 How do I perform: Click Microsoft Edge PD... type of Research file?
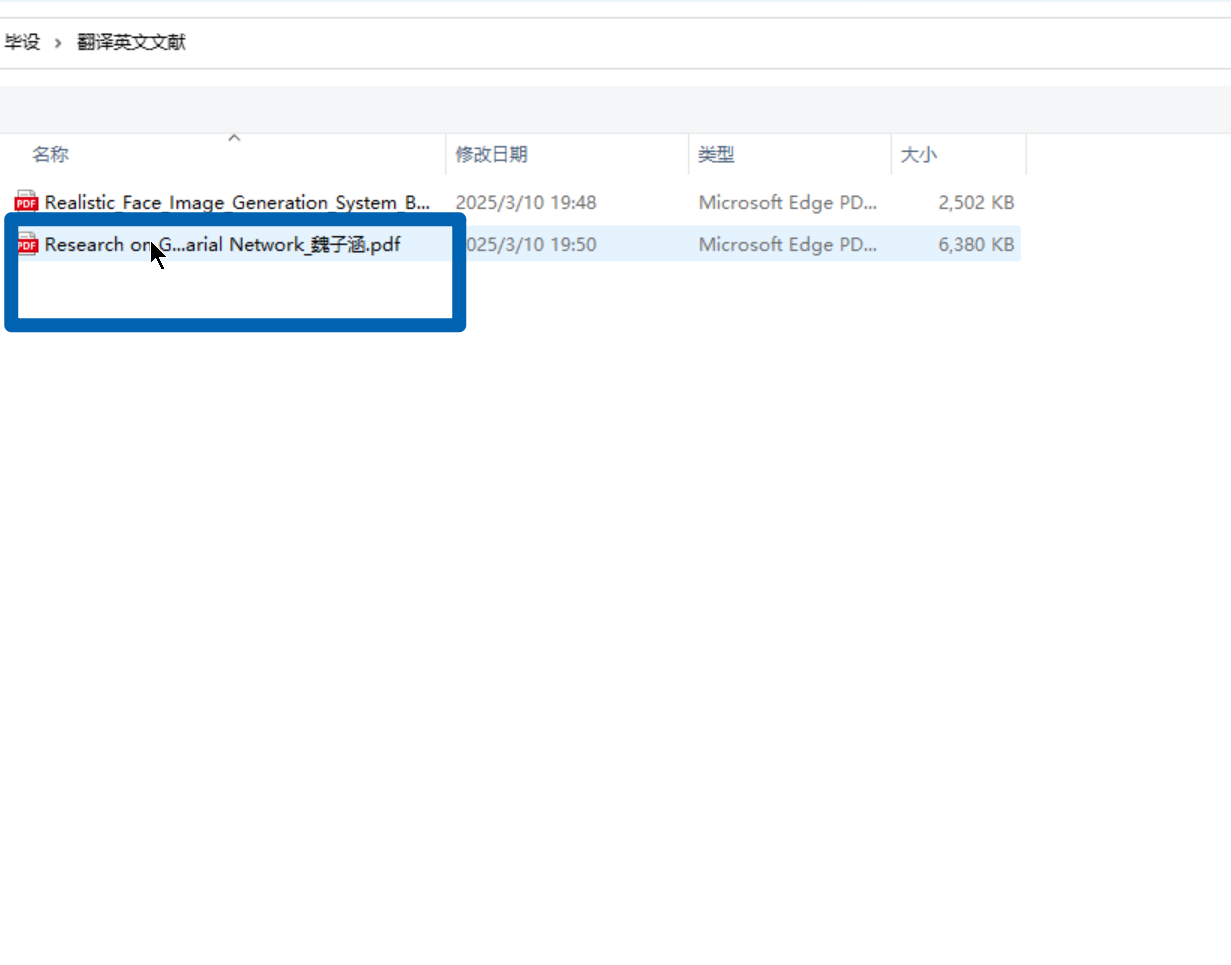pyautogui.click(x=788, y=244)
